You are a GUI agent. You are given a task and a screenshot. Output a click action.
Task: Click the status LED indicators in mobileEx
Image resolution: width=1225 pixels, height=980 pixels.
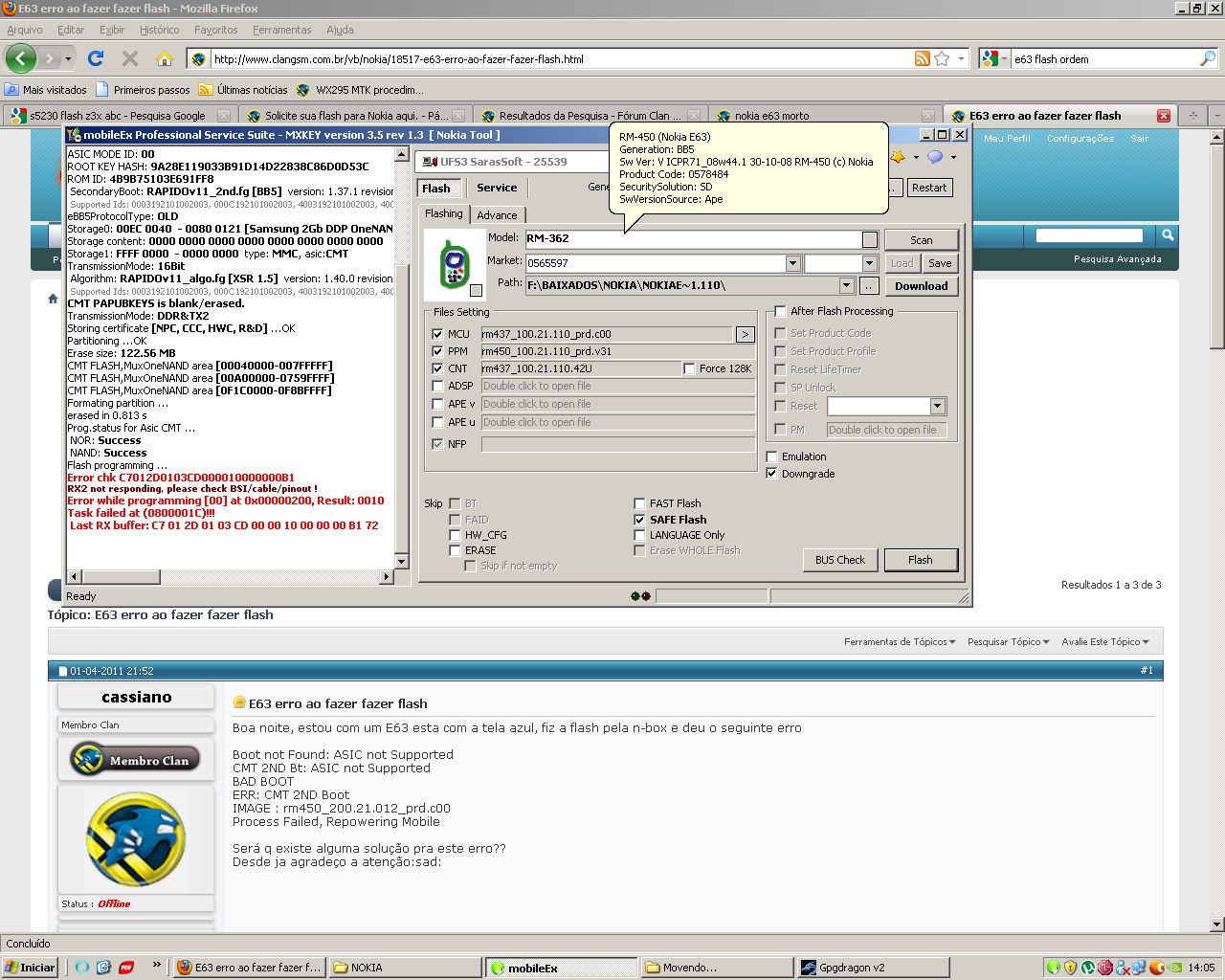click(x=640, y=596)
